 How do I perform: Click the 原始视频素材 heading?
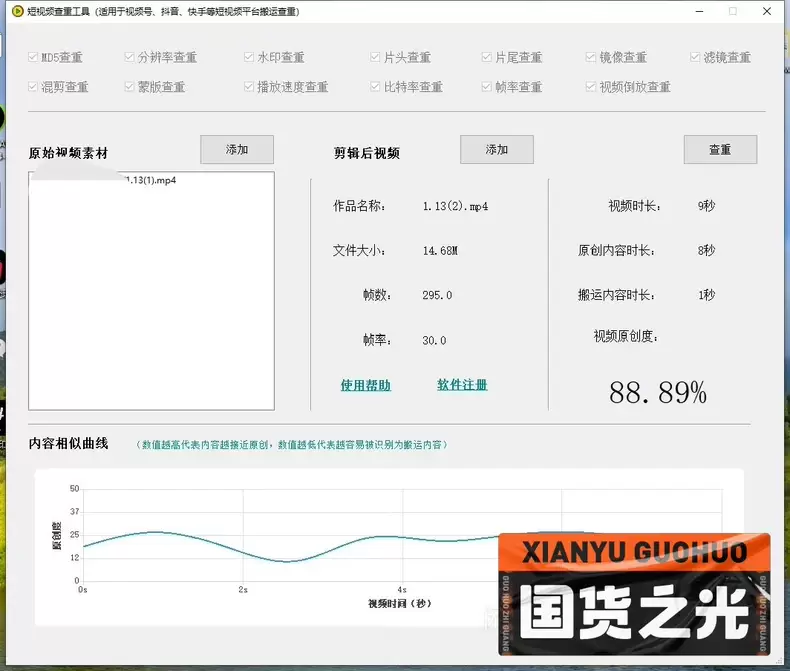(x=69, y=153)
